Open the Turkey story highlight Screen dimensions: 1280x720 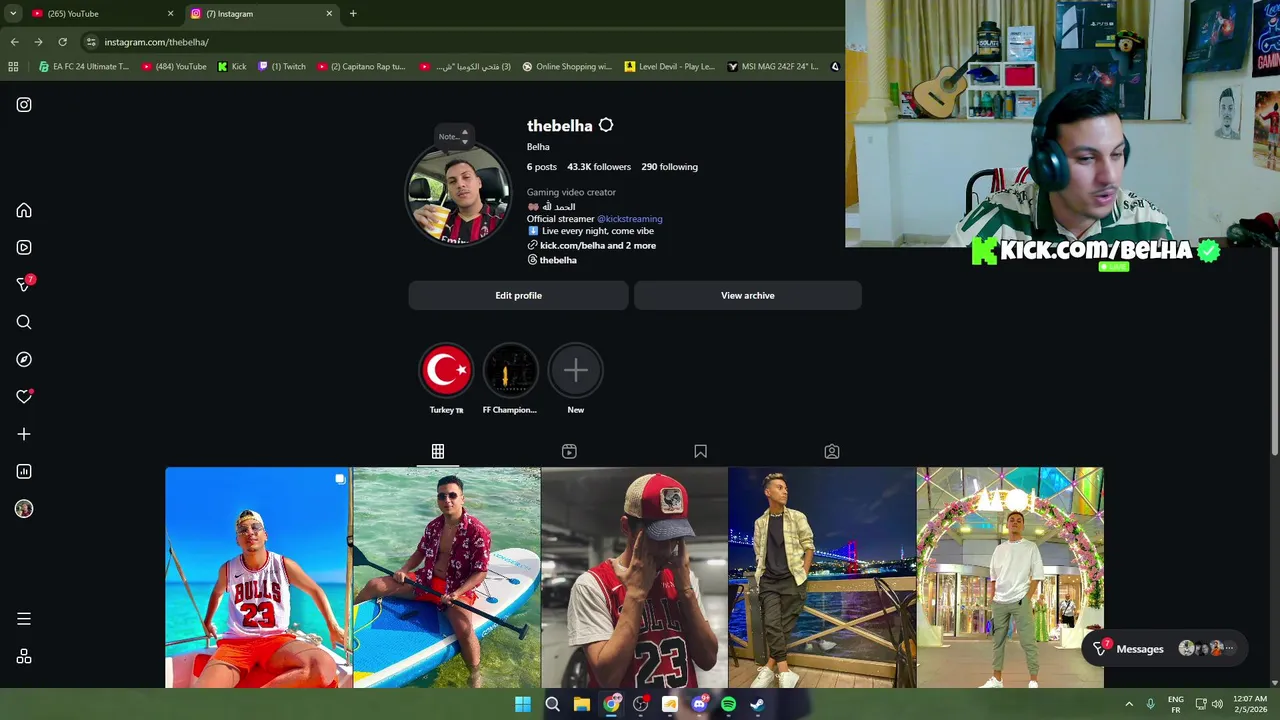[x=446, y=371]
